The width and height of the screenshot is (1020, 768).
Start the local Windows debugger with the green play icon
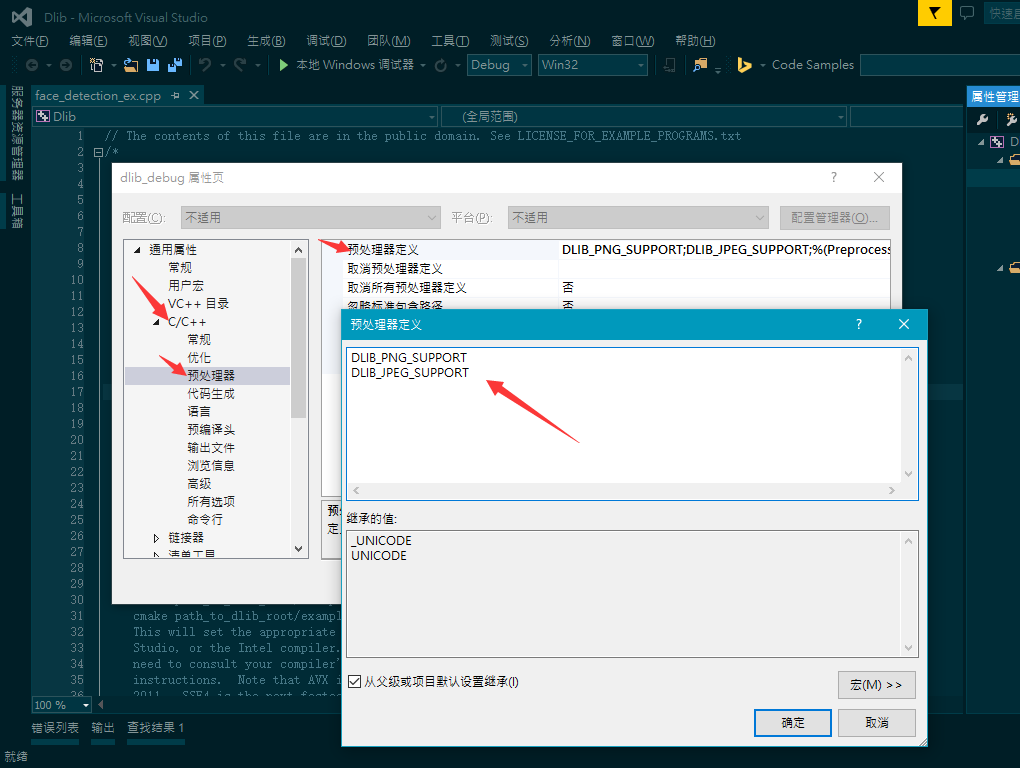tap(284, 65)
